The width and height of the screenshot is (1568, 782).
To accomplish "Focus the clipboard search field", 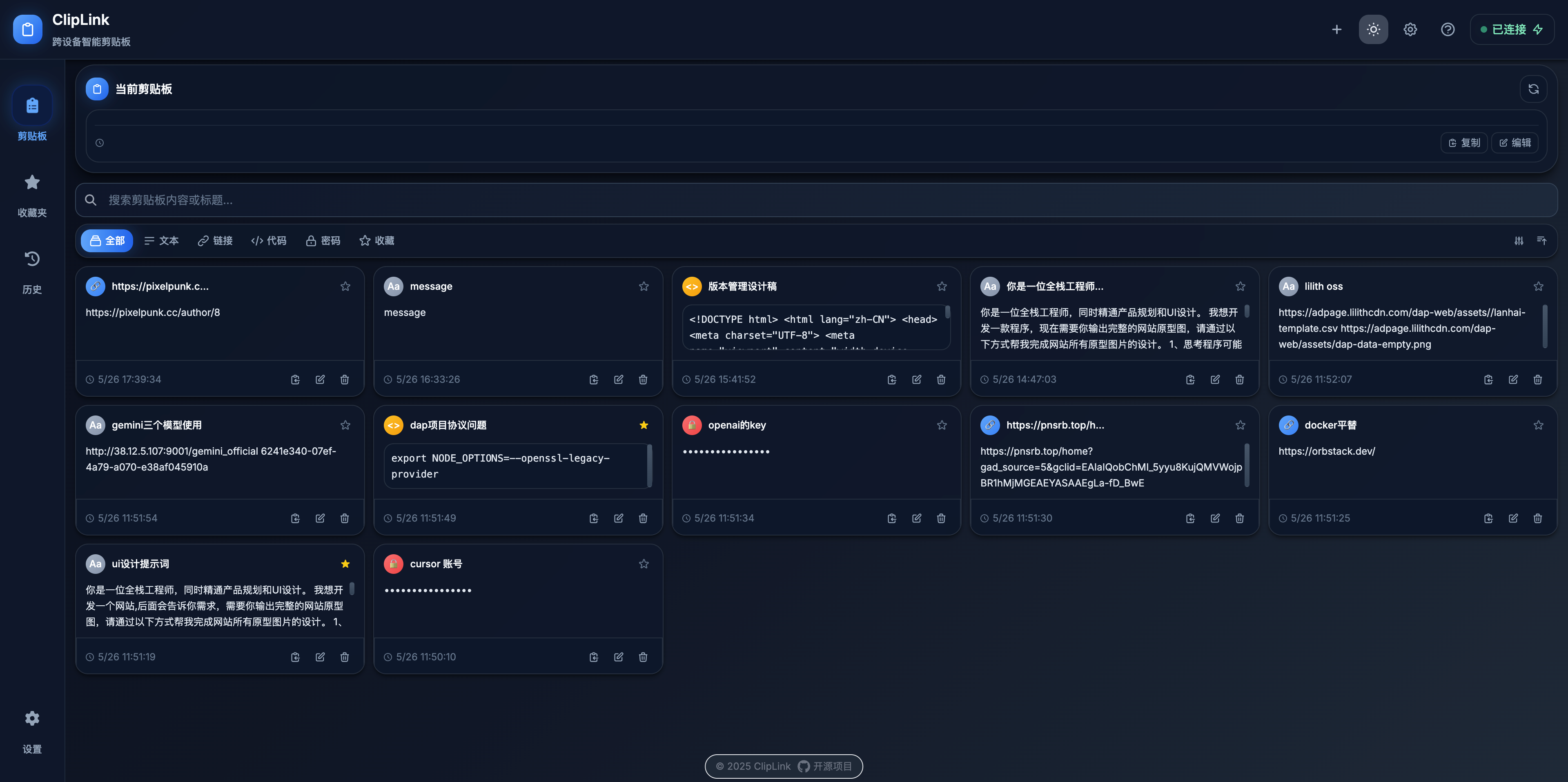I will point(816,200).
